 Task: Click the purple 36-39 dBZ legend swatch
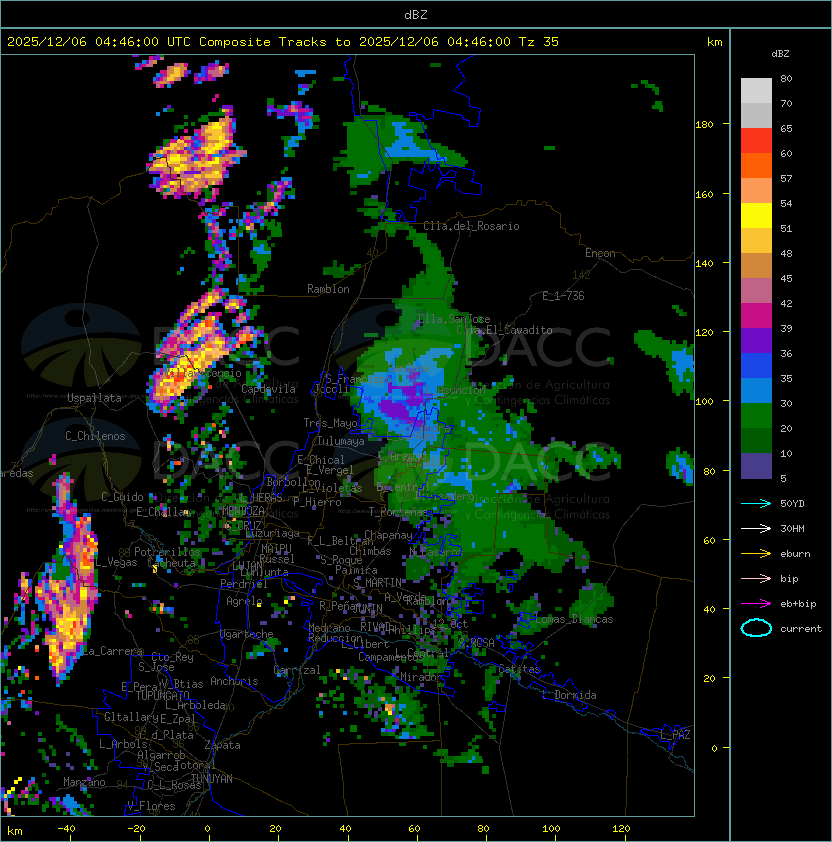pyautogui.click(x=757, y=340)
